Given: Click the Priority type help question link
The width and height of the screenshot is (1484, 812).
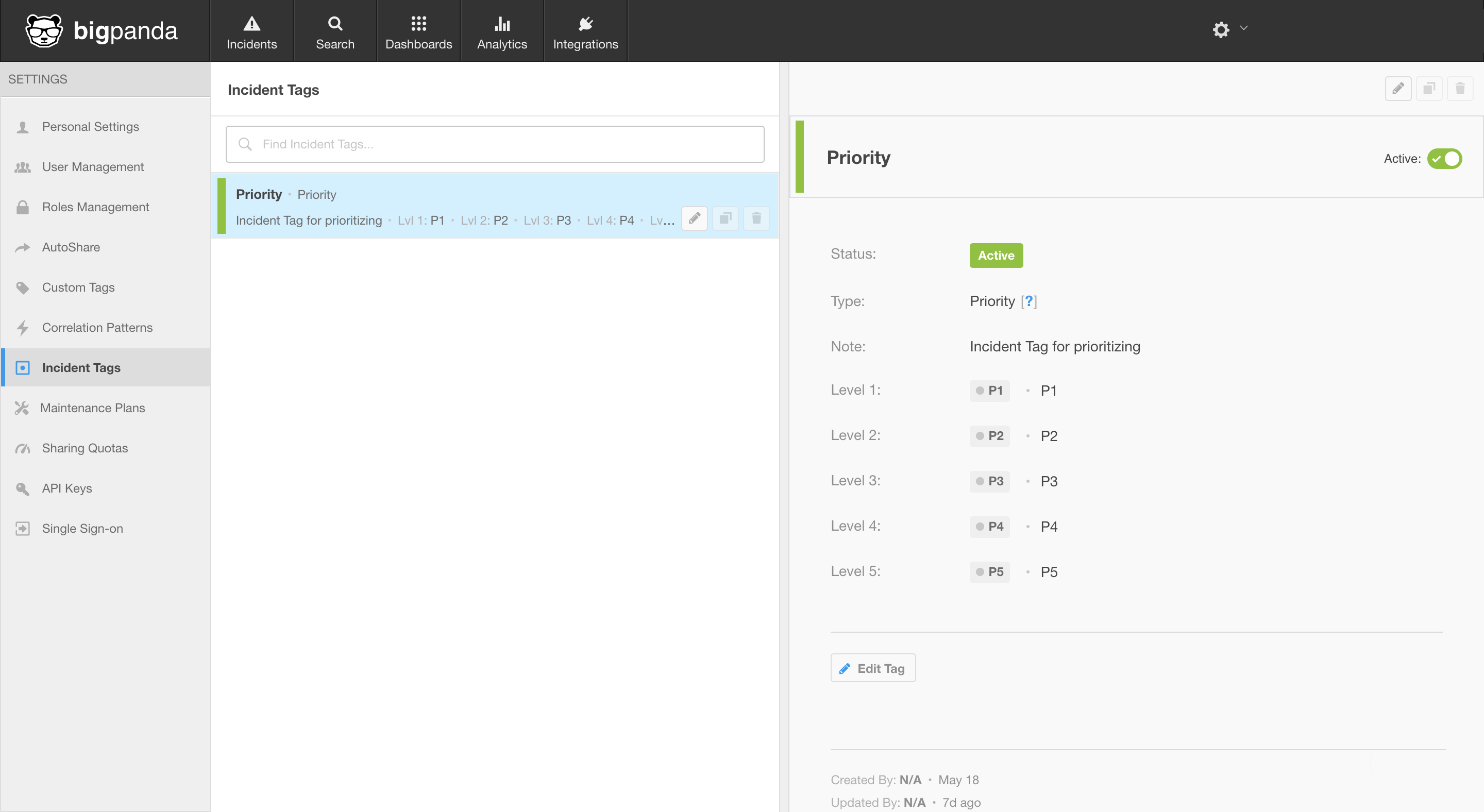Looking at the screenshot, I should (1029, 301).
